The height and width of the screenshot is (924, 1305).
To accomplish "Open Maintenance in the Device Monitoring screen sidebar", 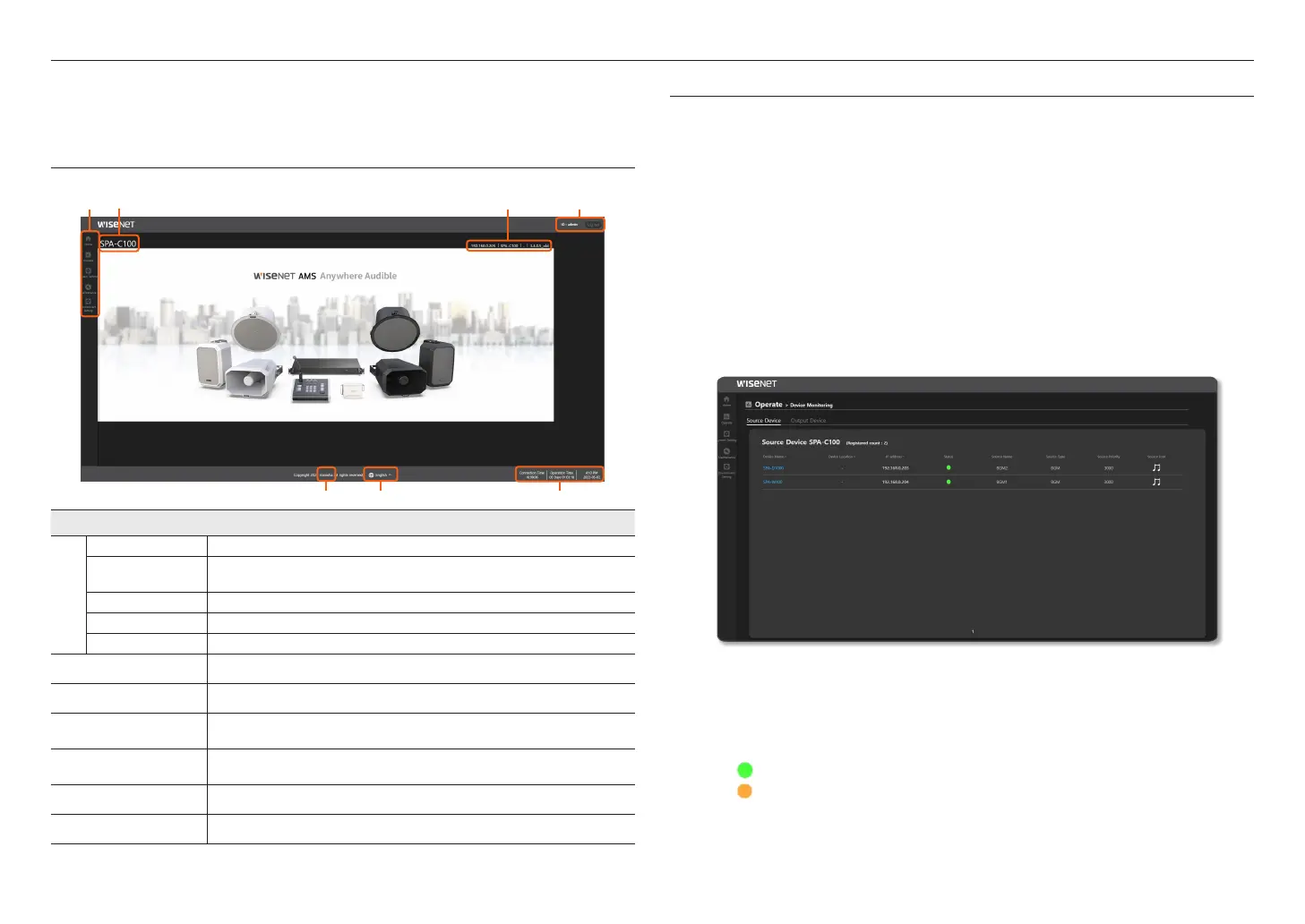I will [x=726, y=453].
